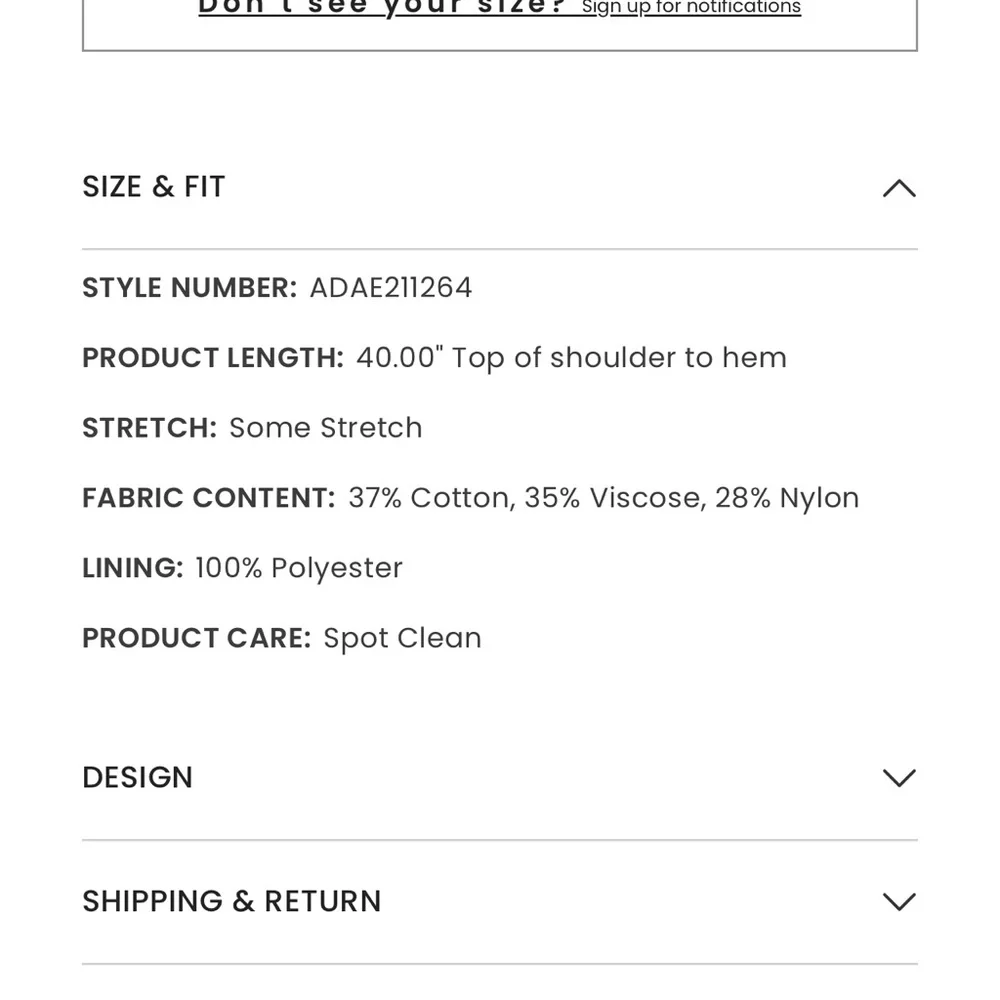Select the 100% Polyester lining value
Image resolution: width=1000 pixels, height=1000 pixels.
[299, 568]
